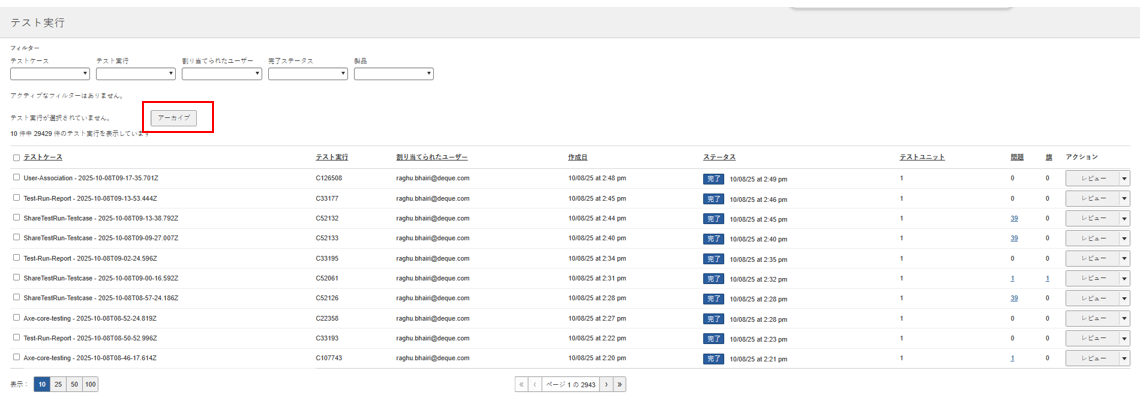Toggle the select-all checkbox in table header
The image size is (1146, 410).
coord(16,158)
